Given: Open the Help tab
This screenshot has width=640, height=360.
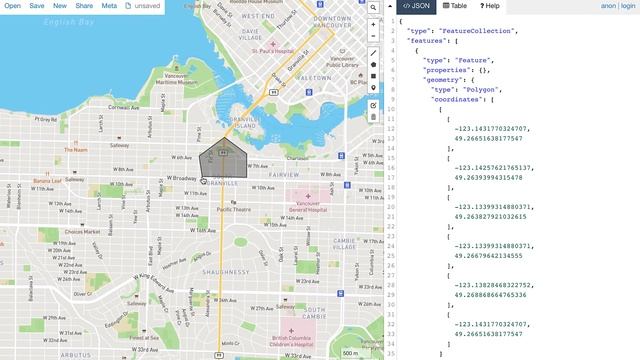Looking at the screenshot, I should [x=489, y=6].
